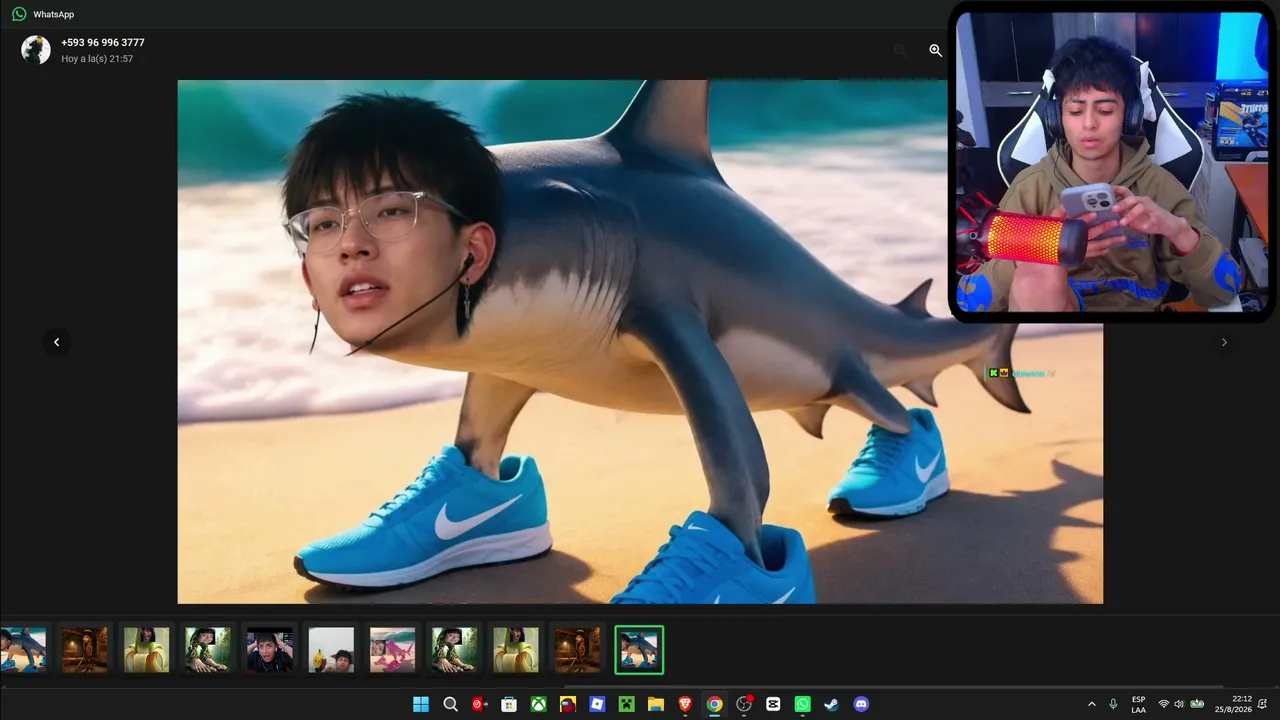Show hidden system tray icons

(x=1091, y=704)
